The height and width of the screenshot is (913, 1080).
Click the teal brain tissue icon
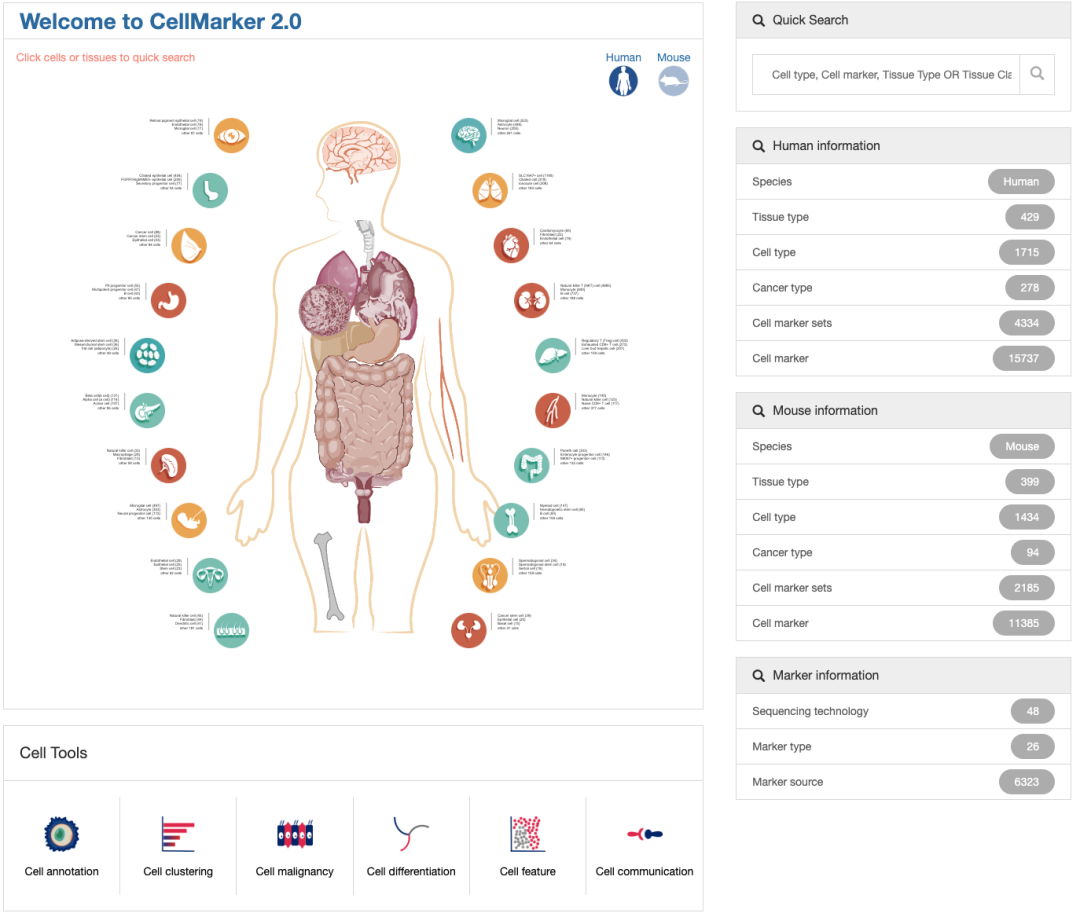[x=469, y=135]
